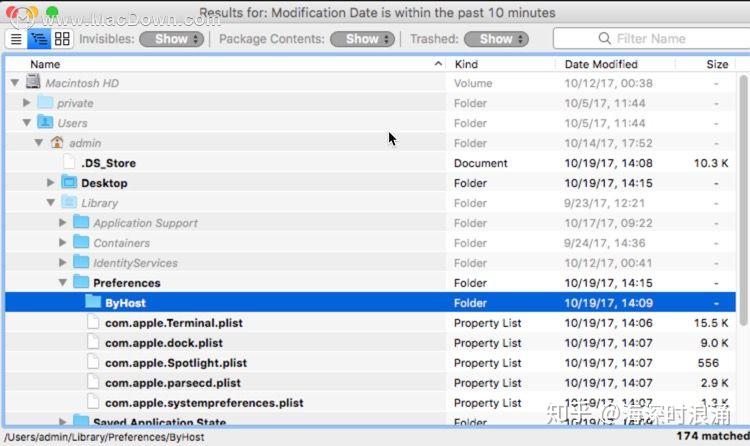Collapse the Macintosh HD volume
This screenshot has height=446, width=750.
tap(15, 83)
